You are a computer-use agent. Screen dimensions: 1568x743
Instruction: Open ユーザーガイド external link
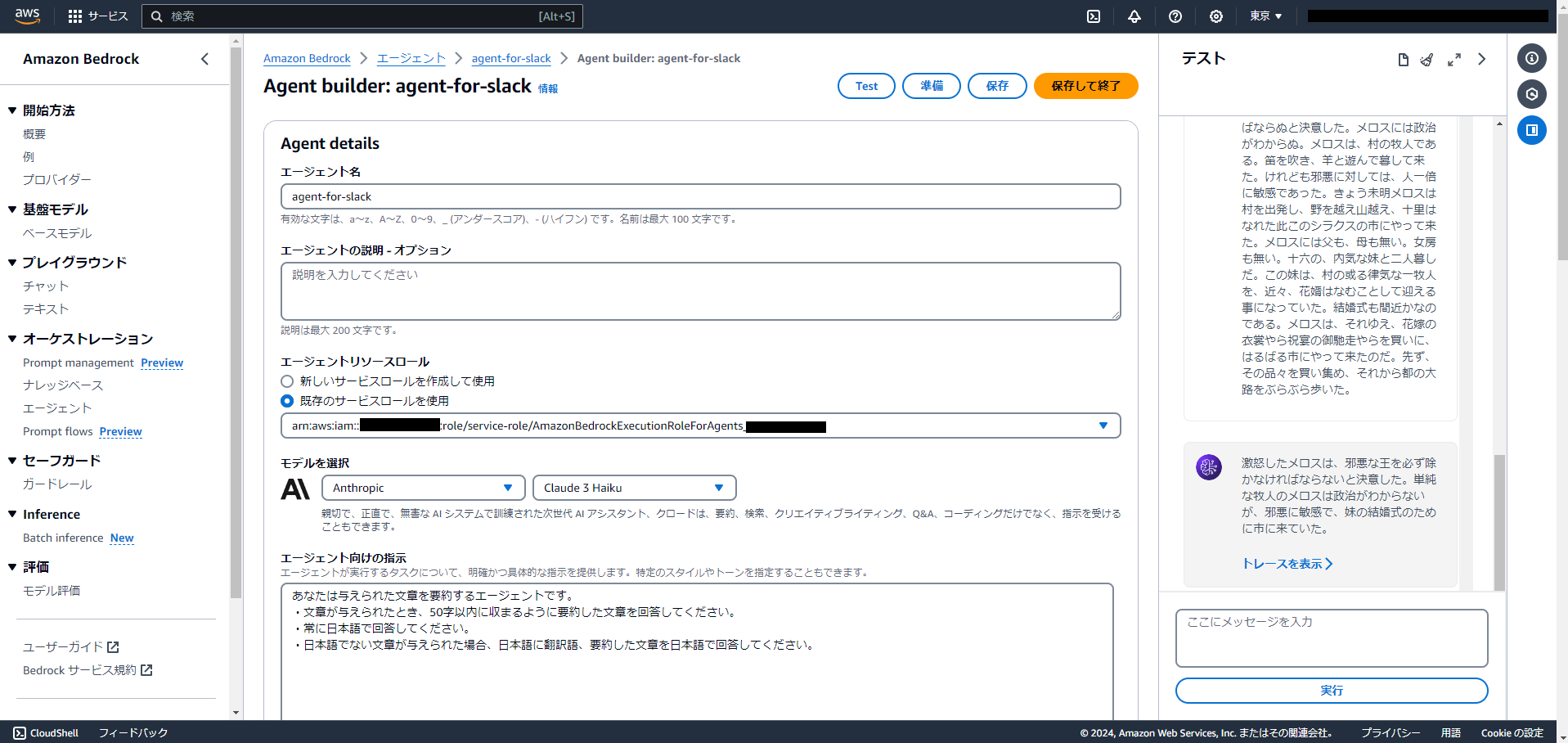71,646
